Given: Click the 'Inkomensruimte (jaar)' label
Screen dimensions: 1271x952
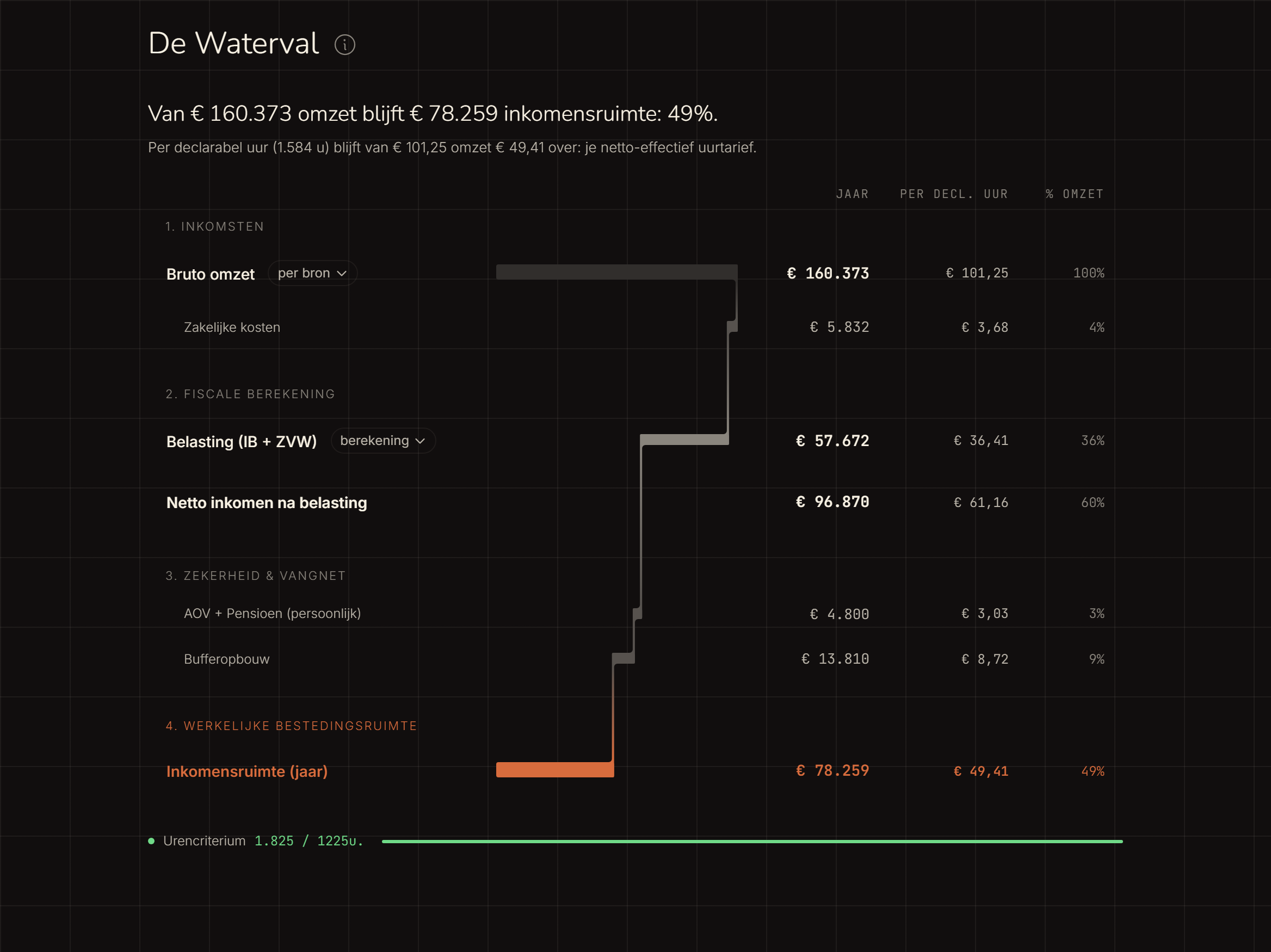Looking at the screenshot, I should (247, 771).
